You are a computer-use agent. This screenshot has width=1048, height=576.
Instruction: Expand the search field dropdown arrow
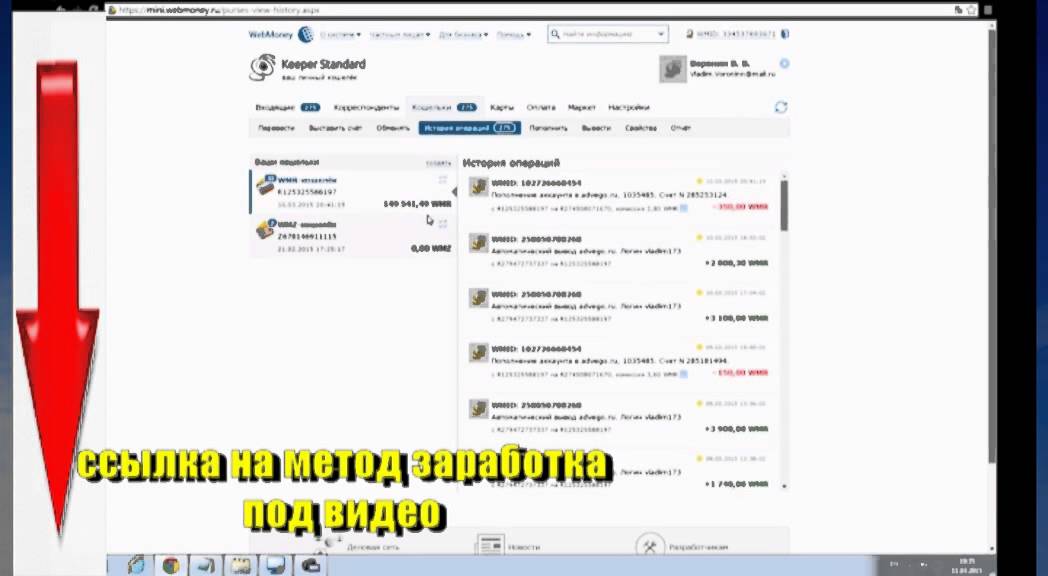point(661,34)
